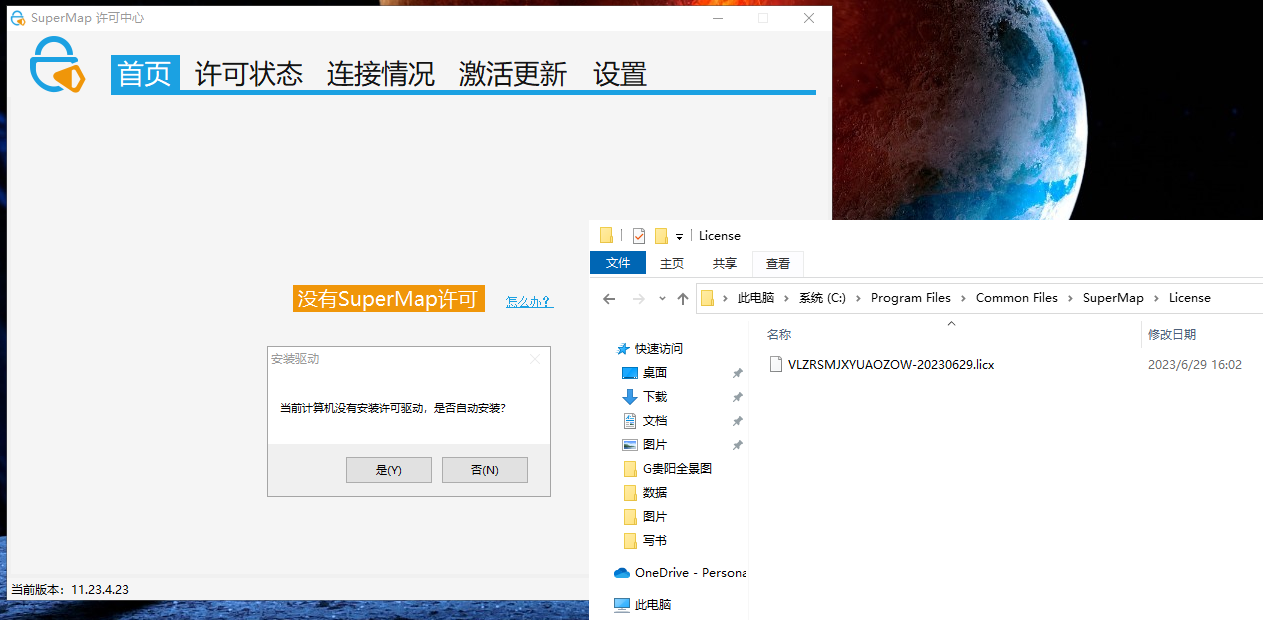Viewport: 1263px width, 620px height.
Task: Open the 查看 ribbon tab in Explorer
Action: point(778,263)
